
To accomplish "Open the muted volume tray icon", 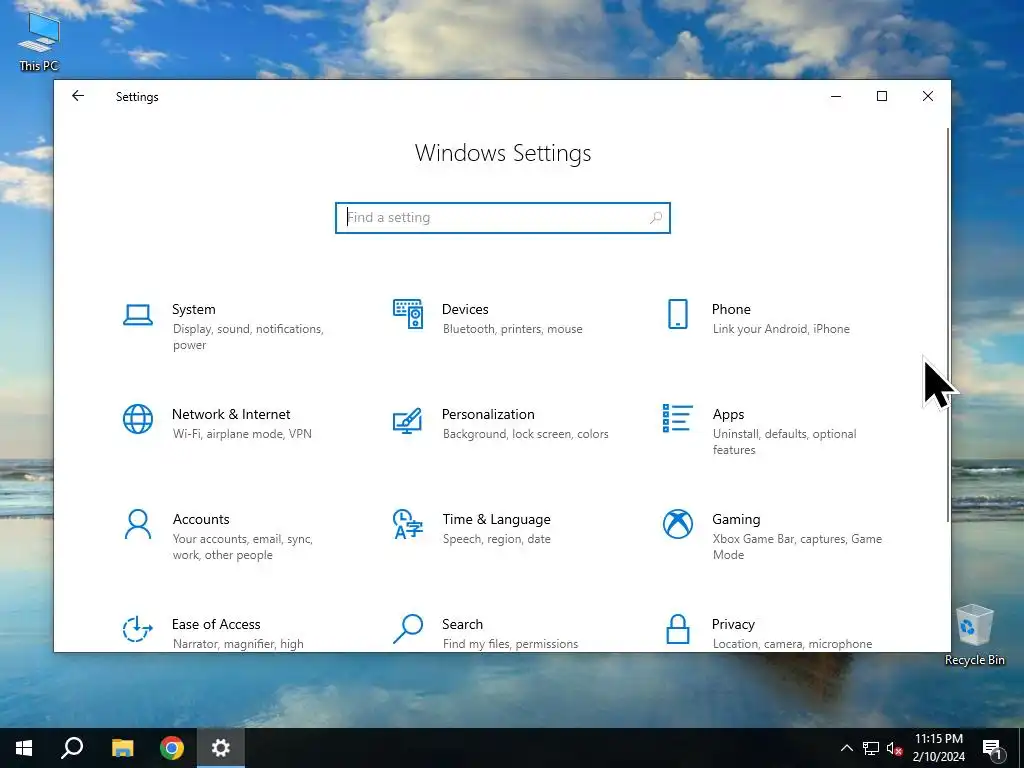I will click(895, 748).
